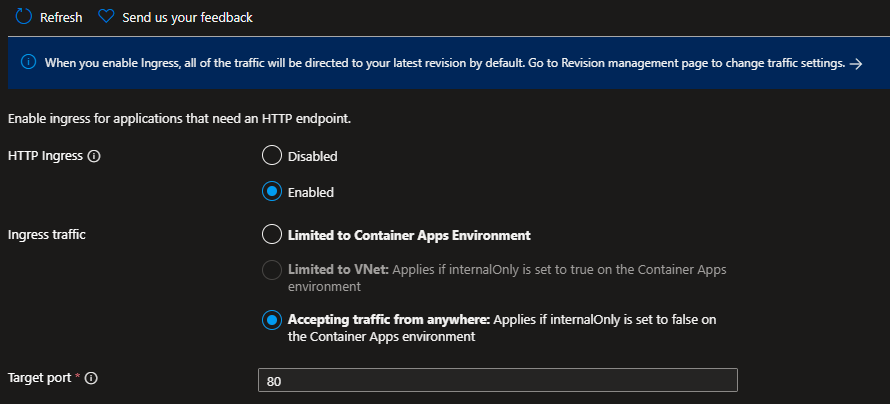
Task: Choose the Limited to VNet radio button
Action: [270, 270]
